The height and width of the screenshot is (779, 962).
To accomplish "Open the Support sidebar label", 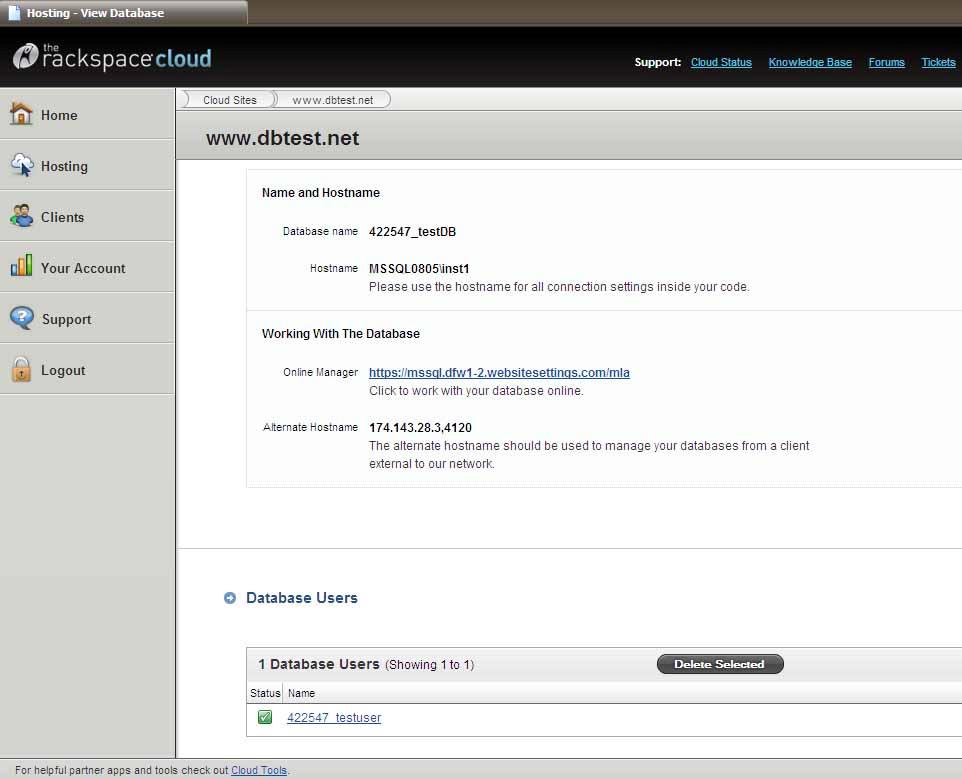I will click(66, 320).
